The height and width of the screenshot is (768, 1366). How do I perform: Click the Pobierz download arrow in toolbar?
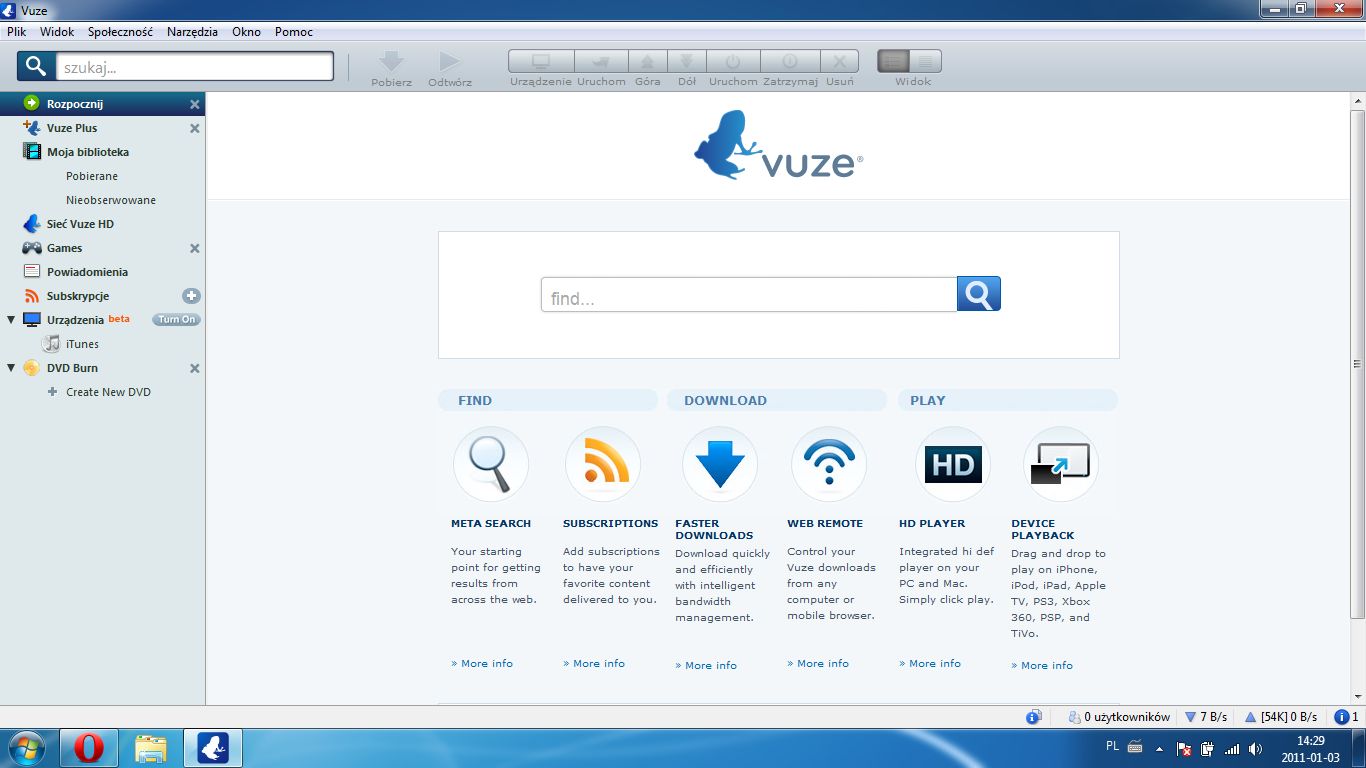click(x=391, y=62)
